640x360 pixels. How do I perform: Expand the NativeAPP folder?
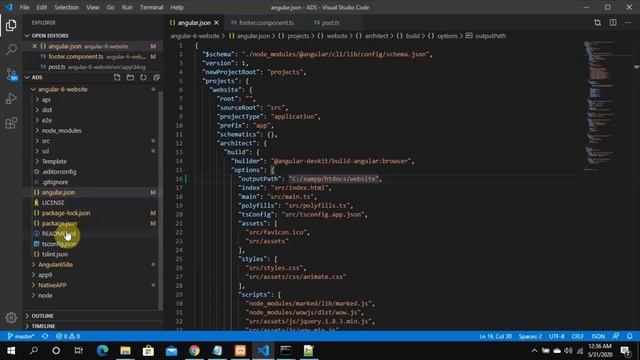[x=52, y=285]
